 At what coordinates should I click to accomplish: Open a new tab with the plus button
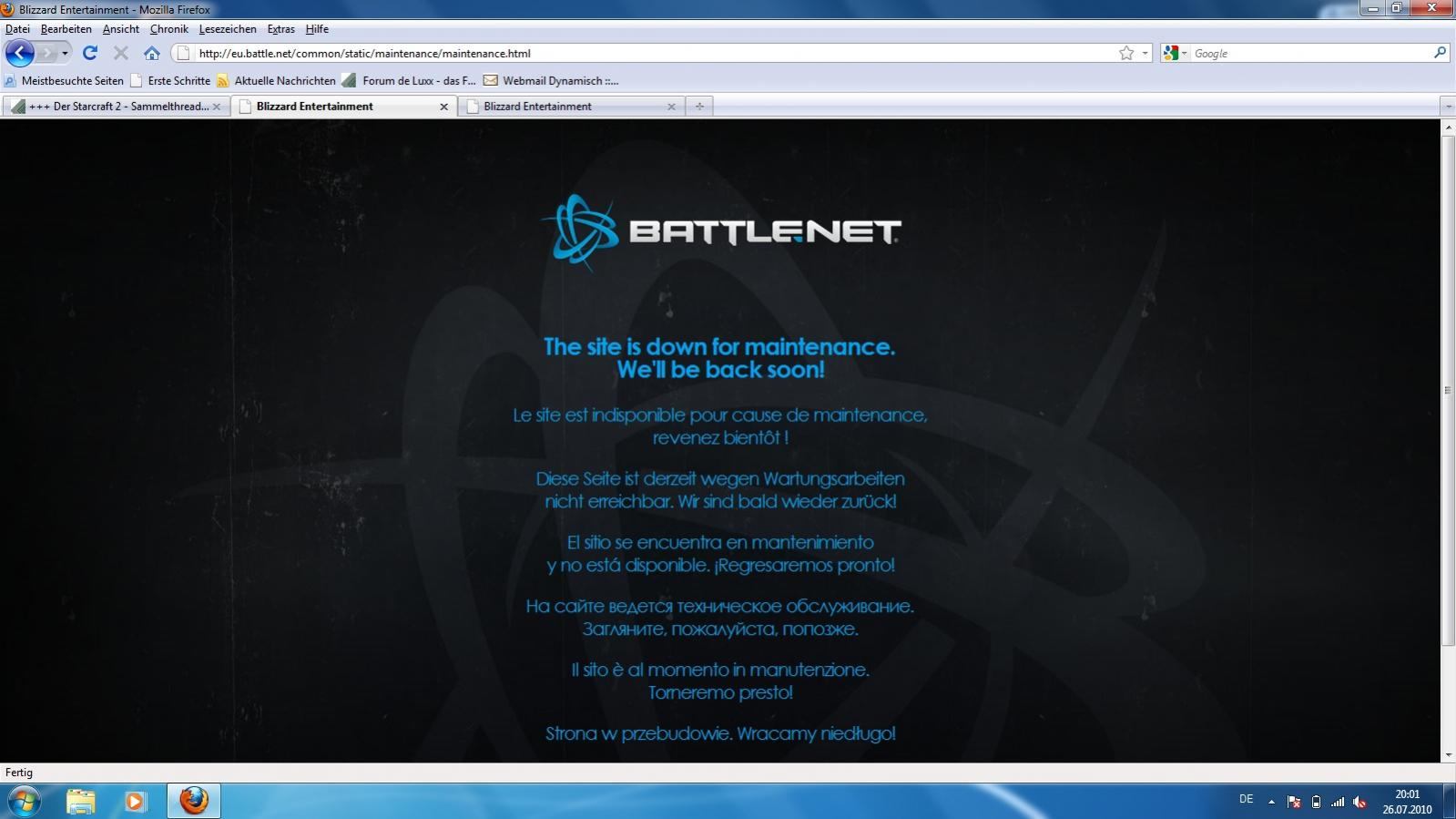point(699,107)
